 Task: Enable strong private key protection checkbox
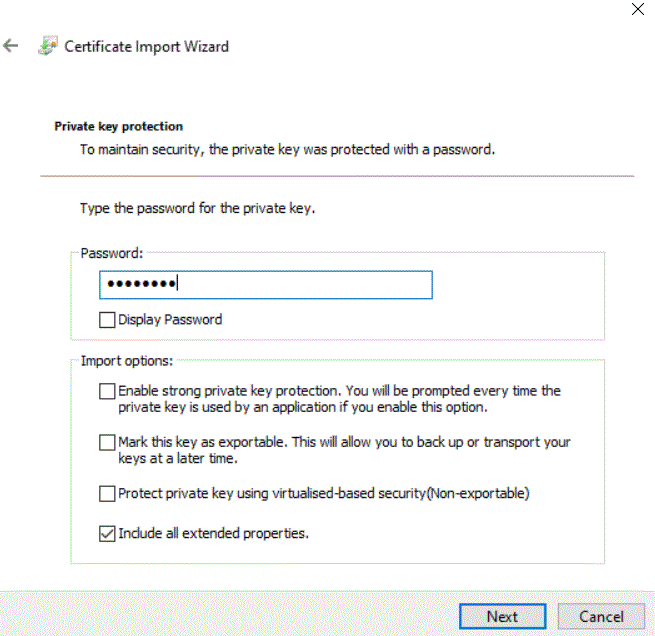point(107,391)
